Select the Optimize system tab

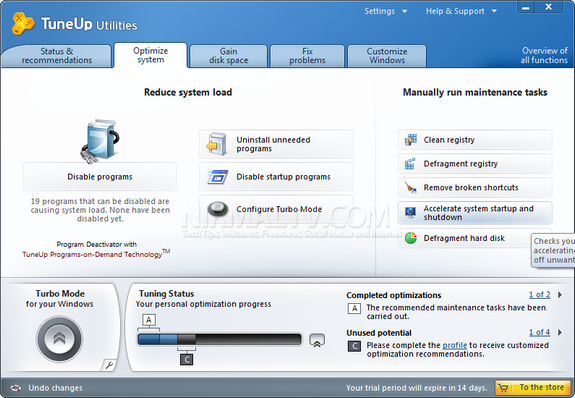(x=151, y=55)
